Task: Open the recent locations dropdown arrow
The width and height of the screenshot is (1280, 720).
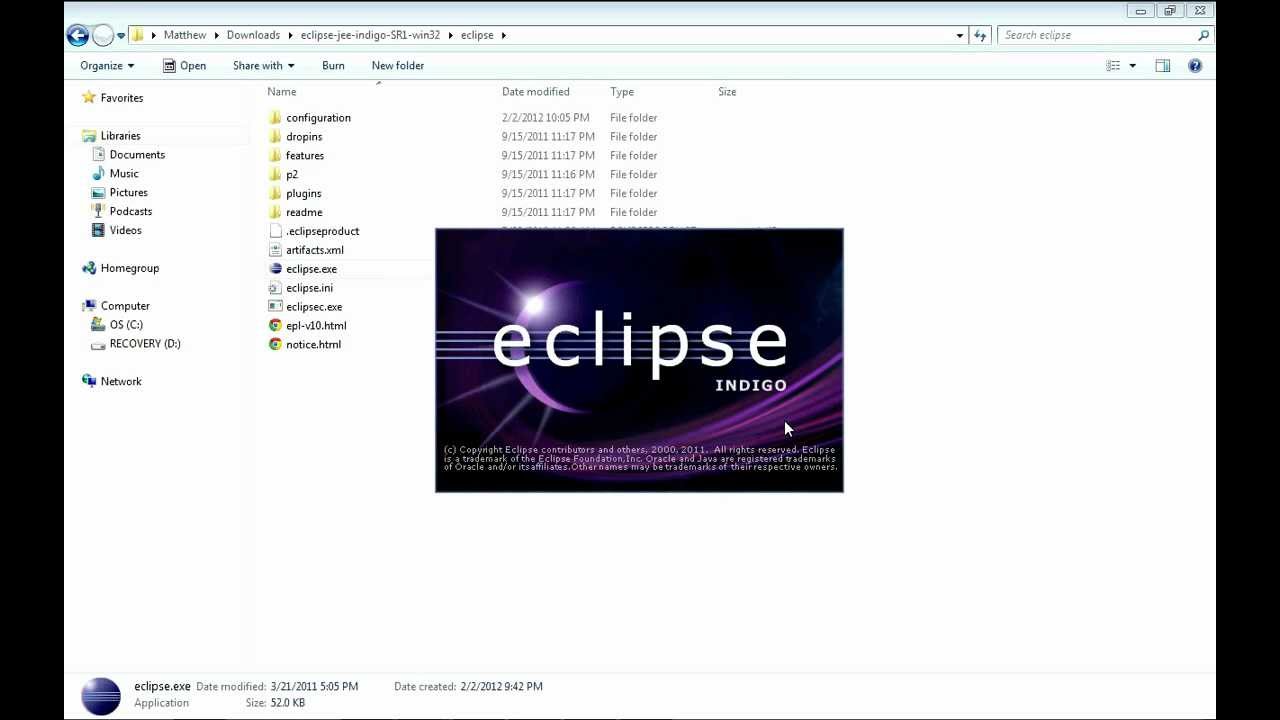Action: click(121, 36)
